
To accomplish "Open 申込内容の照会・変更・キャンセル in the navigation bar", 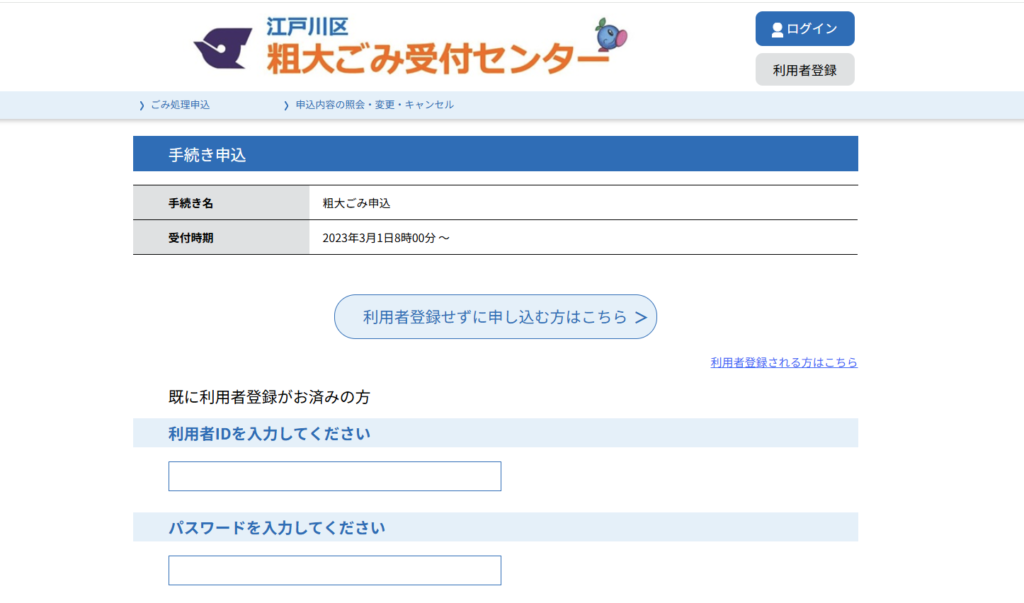I will click(x=374, y=105).
